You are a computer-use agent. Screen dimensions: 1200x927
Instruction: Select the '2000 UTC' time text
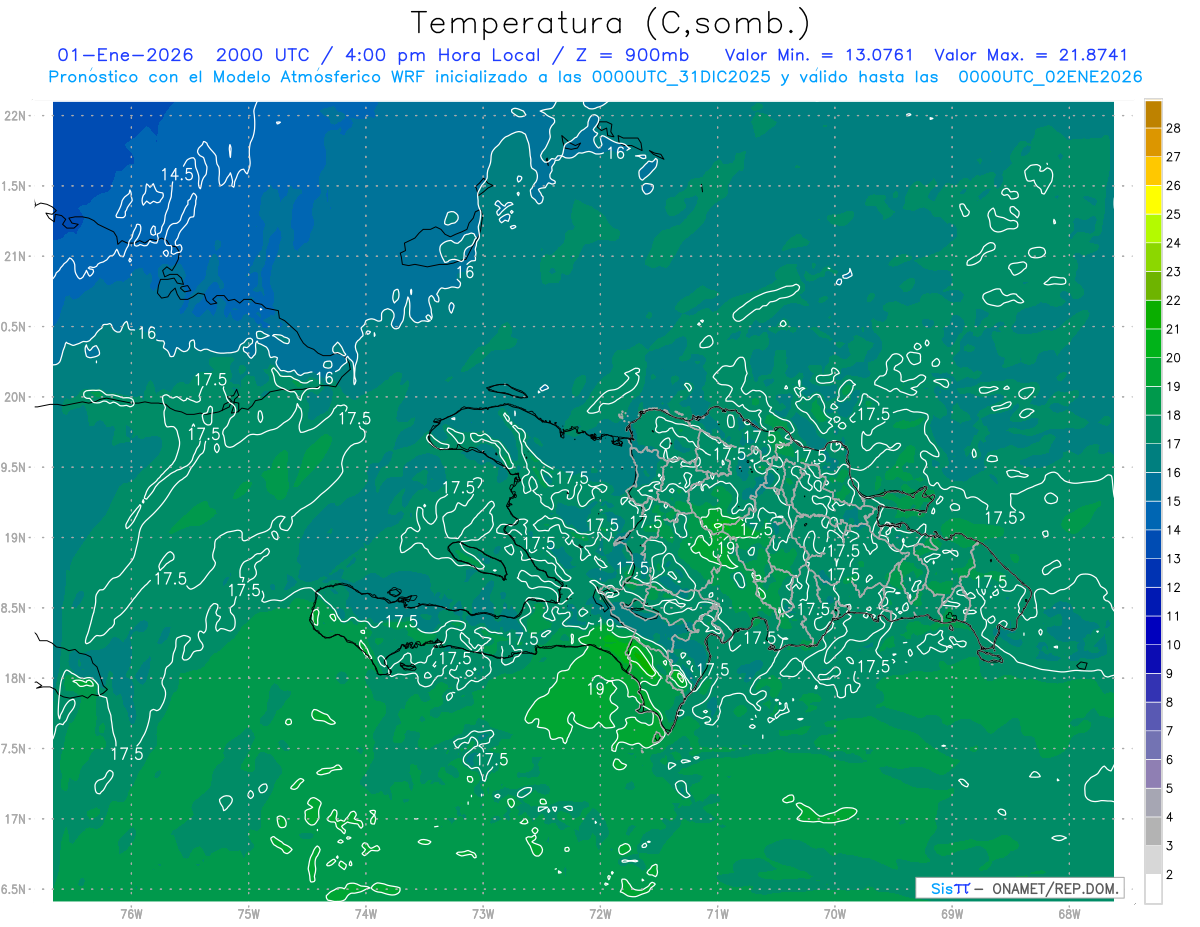click(x=262, y=55)
